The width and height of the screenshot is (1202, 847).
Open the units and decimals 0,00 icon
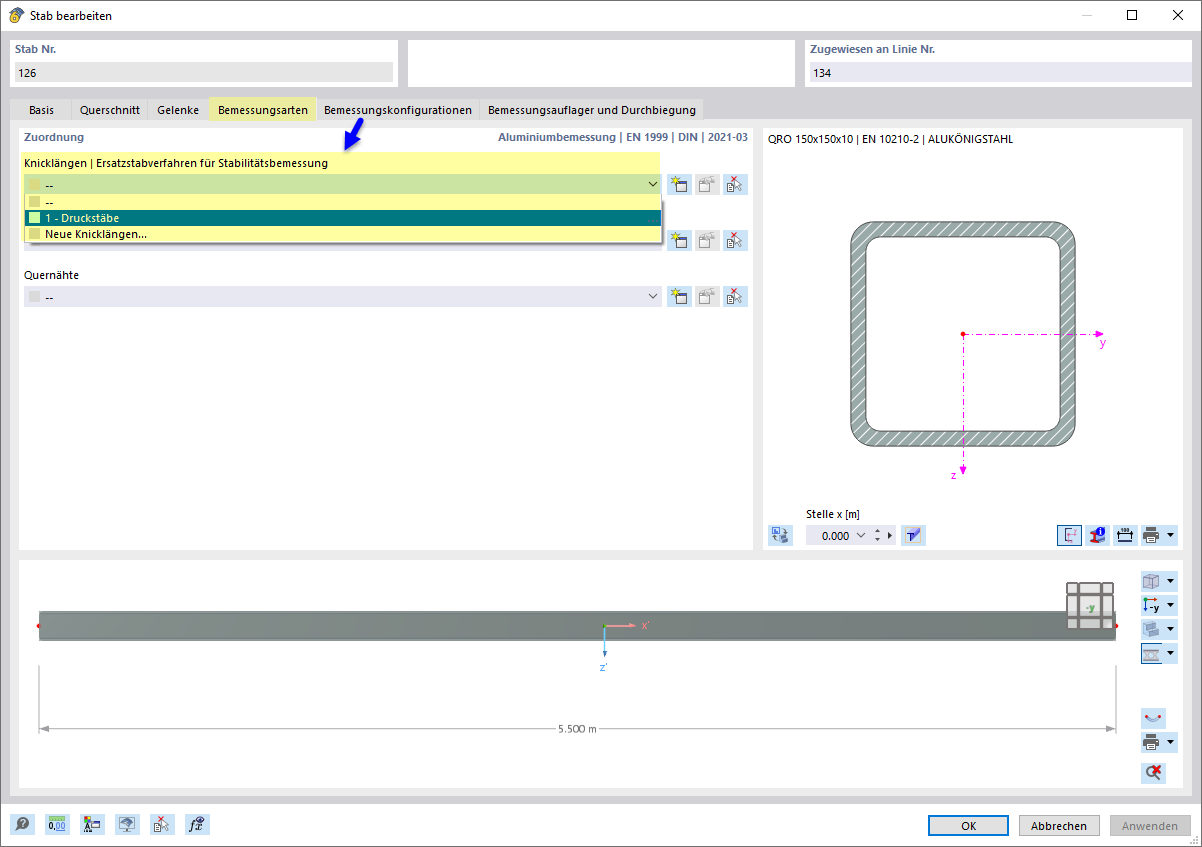click(58, 825)
